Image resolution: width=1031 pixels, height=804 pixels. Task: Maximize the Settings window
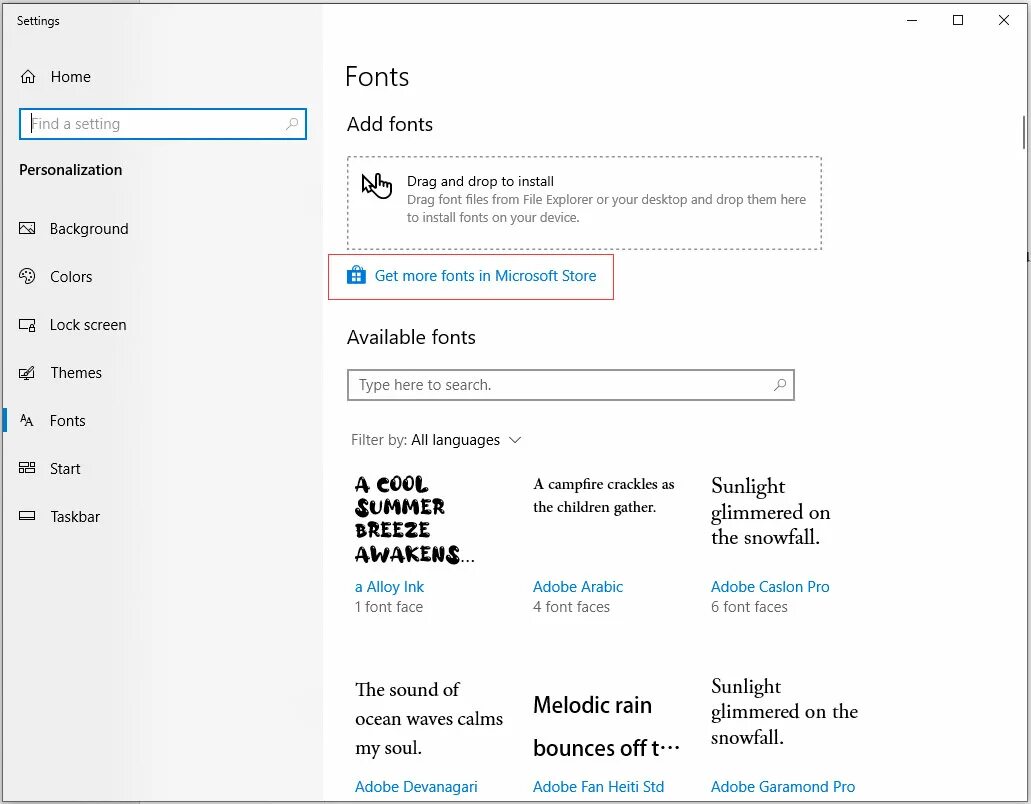point(958,20)
